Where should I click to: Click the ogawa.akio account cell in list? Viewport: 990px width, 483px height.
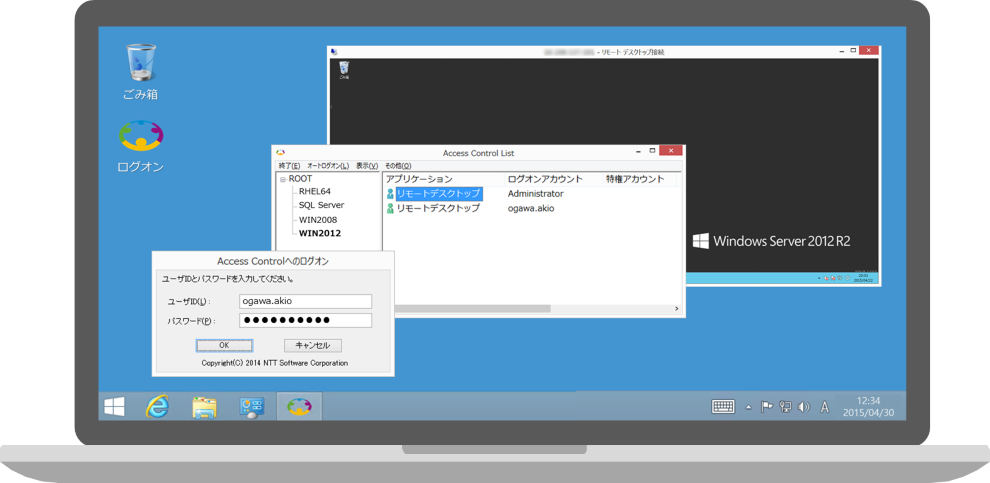(531, 208)
